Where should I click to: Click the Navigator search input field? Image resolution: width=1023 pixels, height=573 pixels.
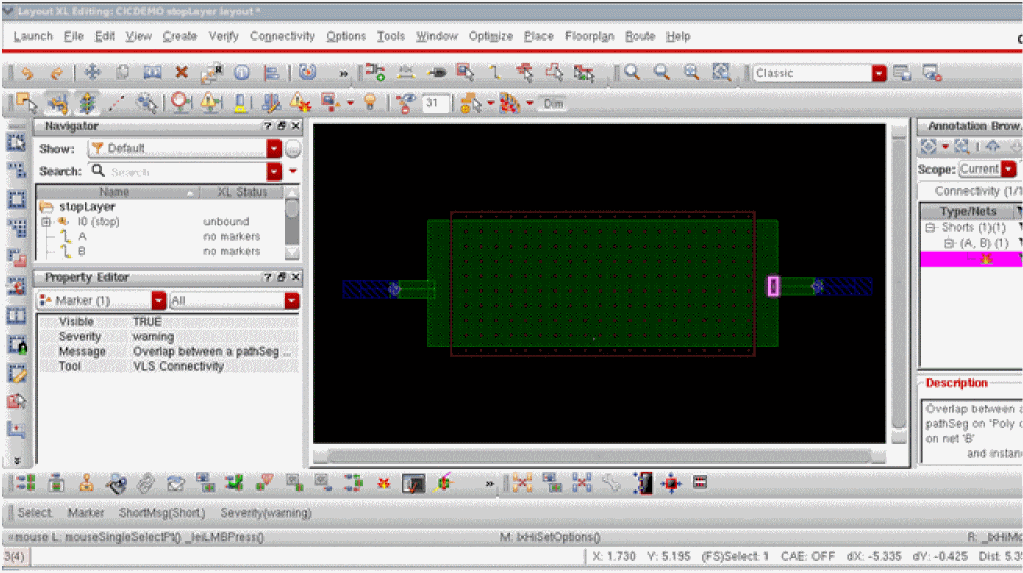coord(190,172)
